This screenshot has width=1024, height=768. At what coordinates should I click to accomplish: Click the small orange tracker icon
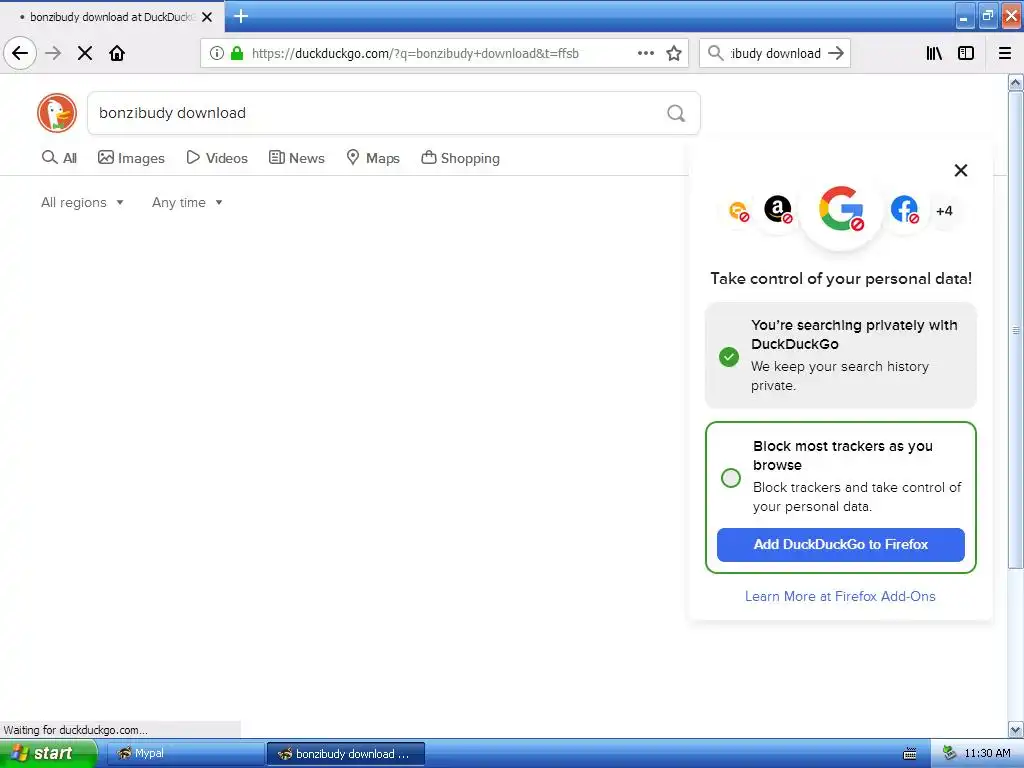(739, 211)
